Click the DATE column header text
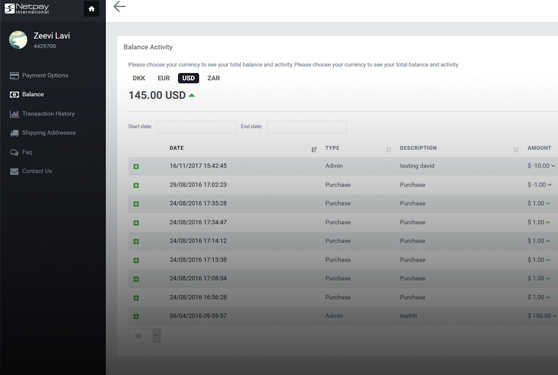 point(177,148)
